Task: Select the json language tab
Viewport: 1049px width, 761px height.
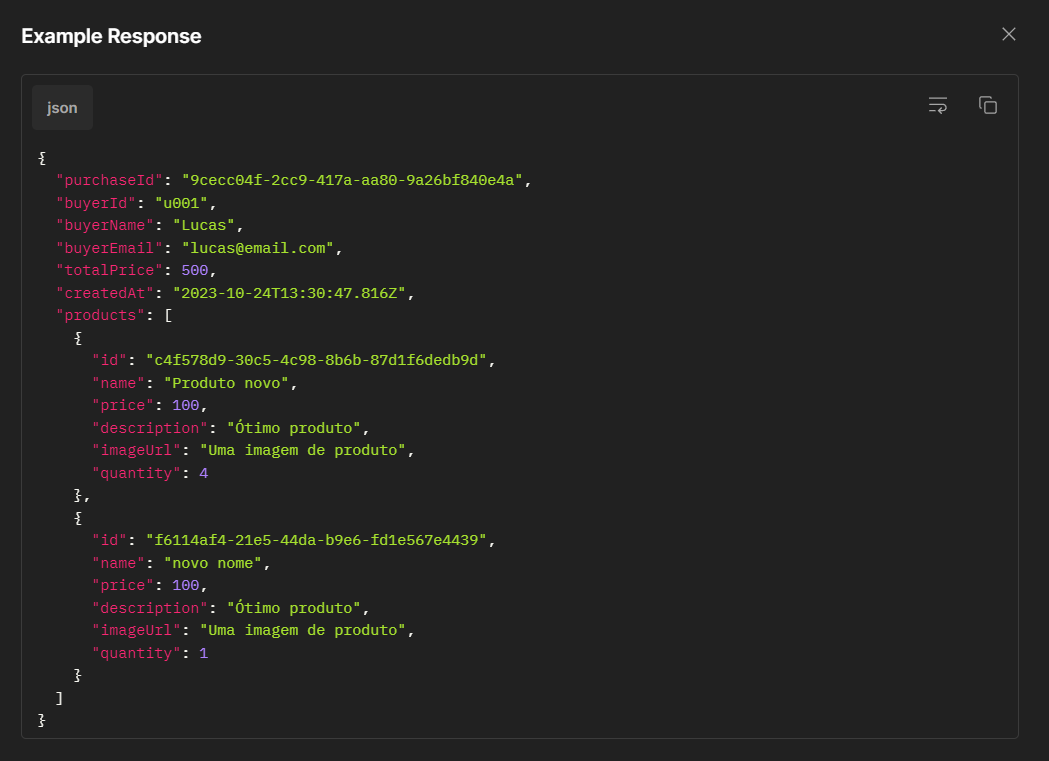Action: pyautogui.click(x=61, y=107)
